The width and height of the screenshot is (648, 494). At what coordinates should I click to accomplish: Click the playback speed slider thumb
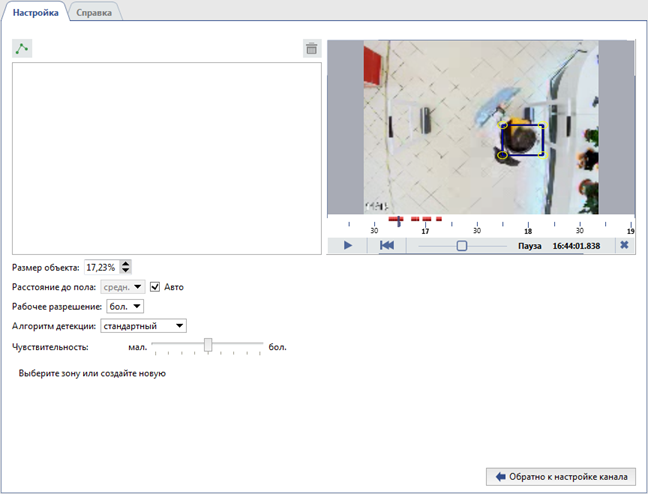461,245
